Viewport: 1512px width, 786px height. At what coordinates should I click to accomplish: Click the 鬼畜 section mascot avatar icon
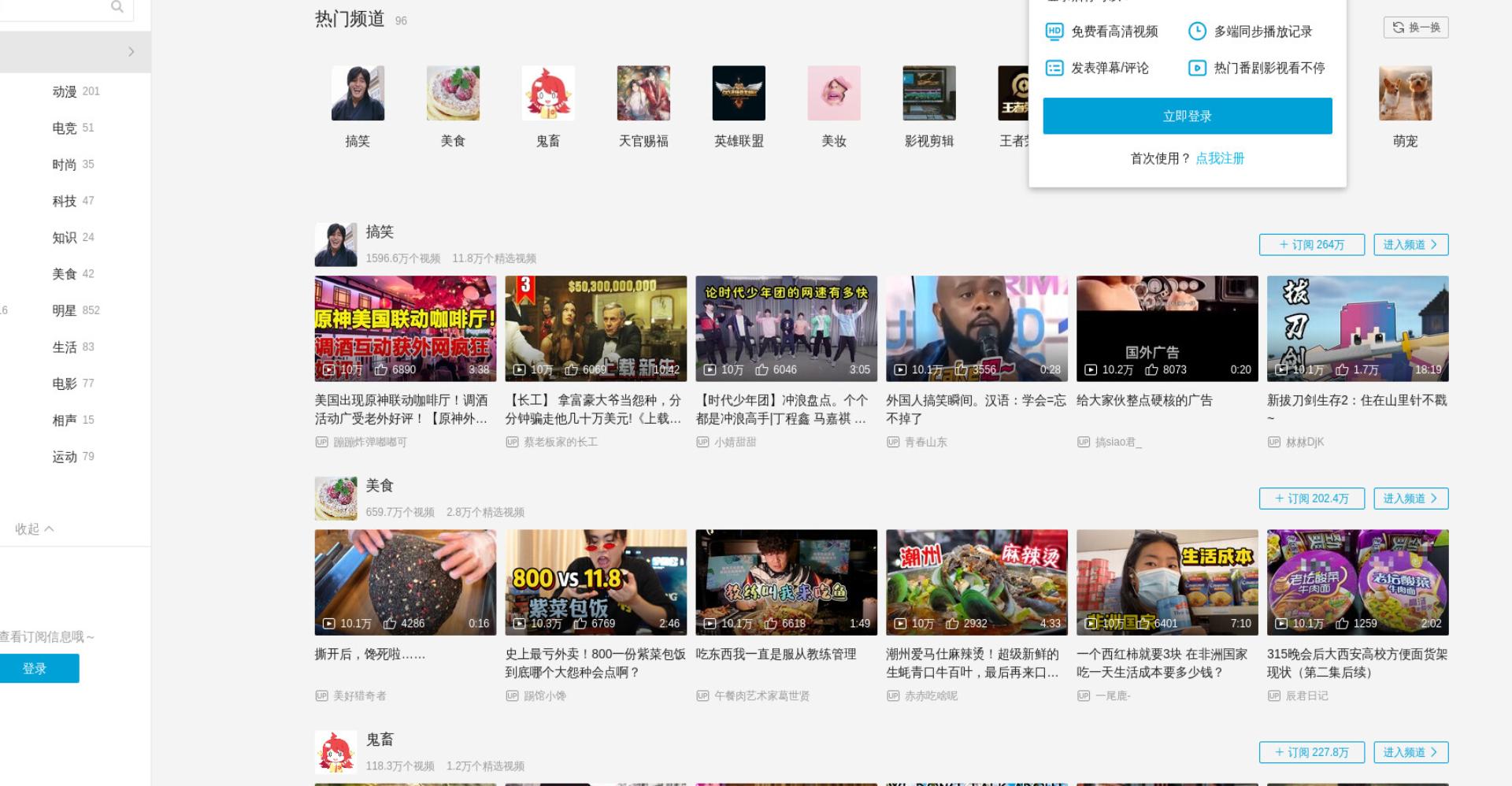[336, 751]
